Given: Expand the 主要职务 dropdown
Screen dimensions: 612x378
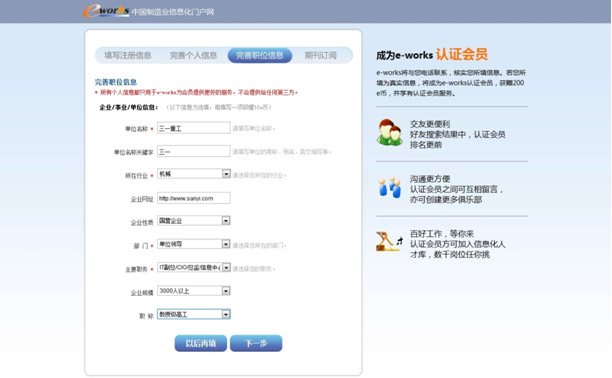Looking at the screenshot, I should [194, 267].
